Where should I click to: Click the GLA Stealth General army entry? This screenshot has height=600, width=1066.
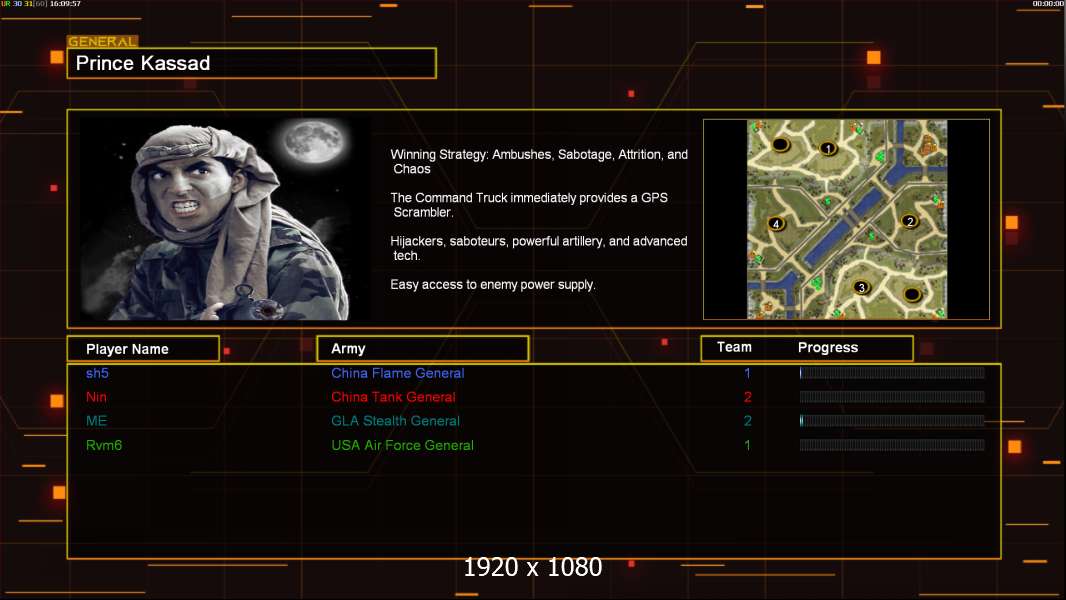(x=395, y=421)
